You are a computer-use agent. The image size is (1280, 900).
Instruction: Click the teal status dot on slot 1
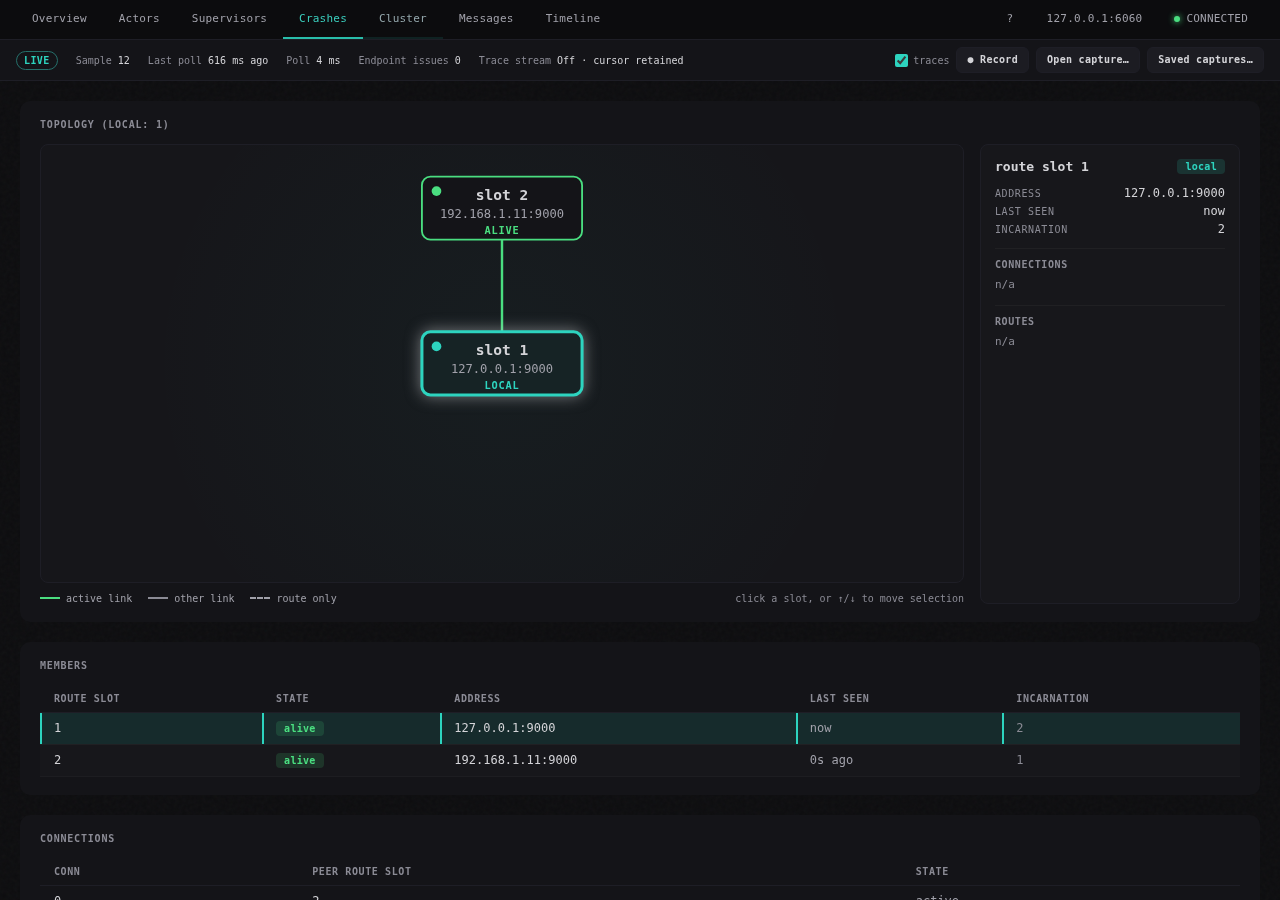click(x=436, y=346)
